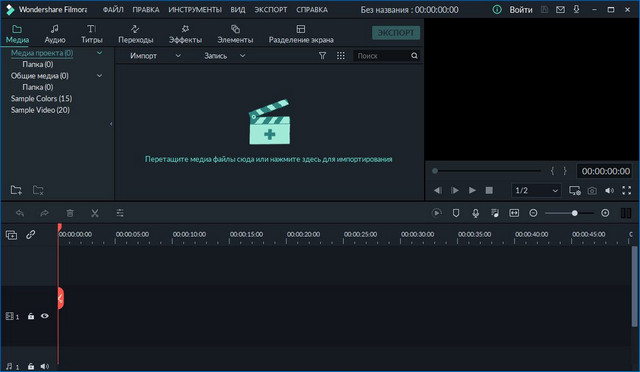Zoom out timeline with minus icon
This screenshot has height=372, width=640.
pos(533,213)
